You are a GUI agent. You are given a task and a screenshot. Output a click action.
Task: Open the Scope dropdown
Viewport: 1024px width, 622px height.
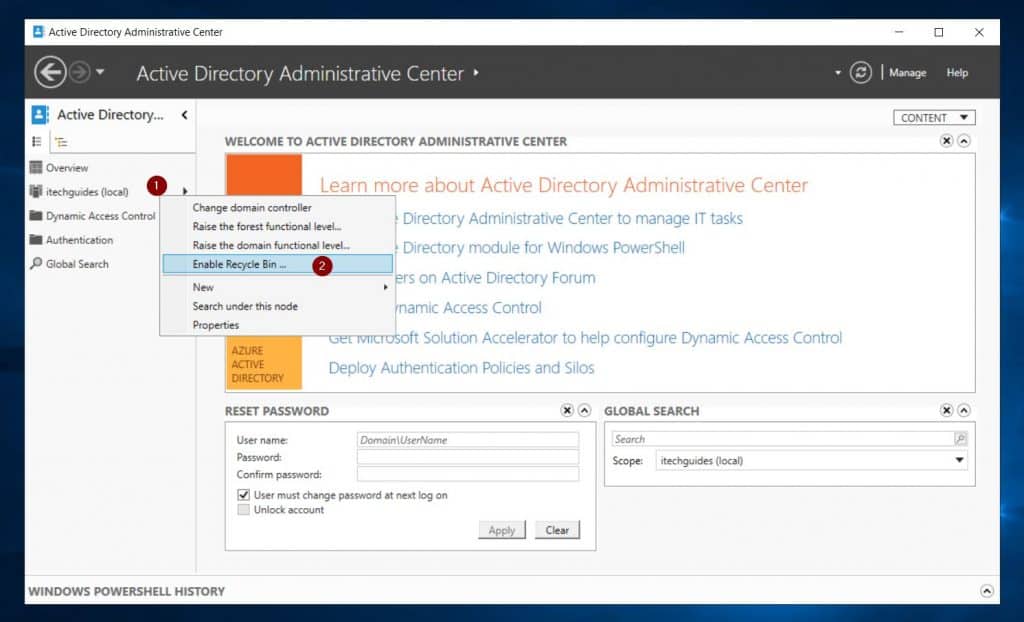point(812,460)
